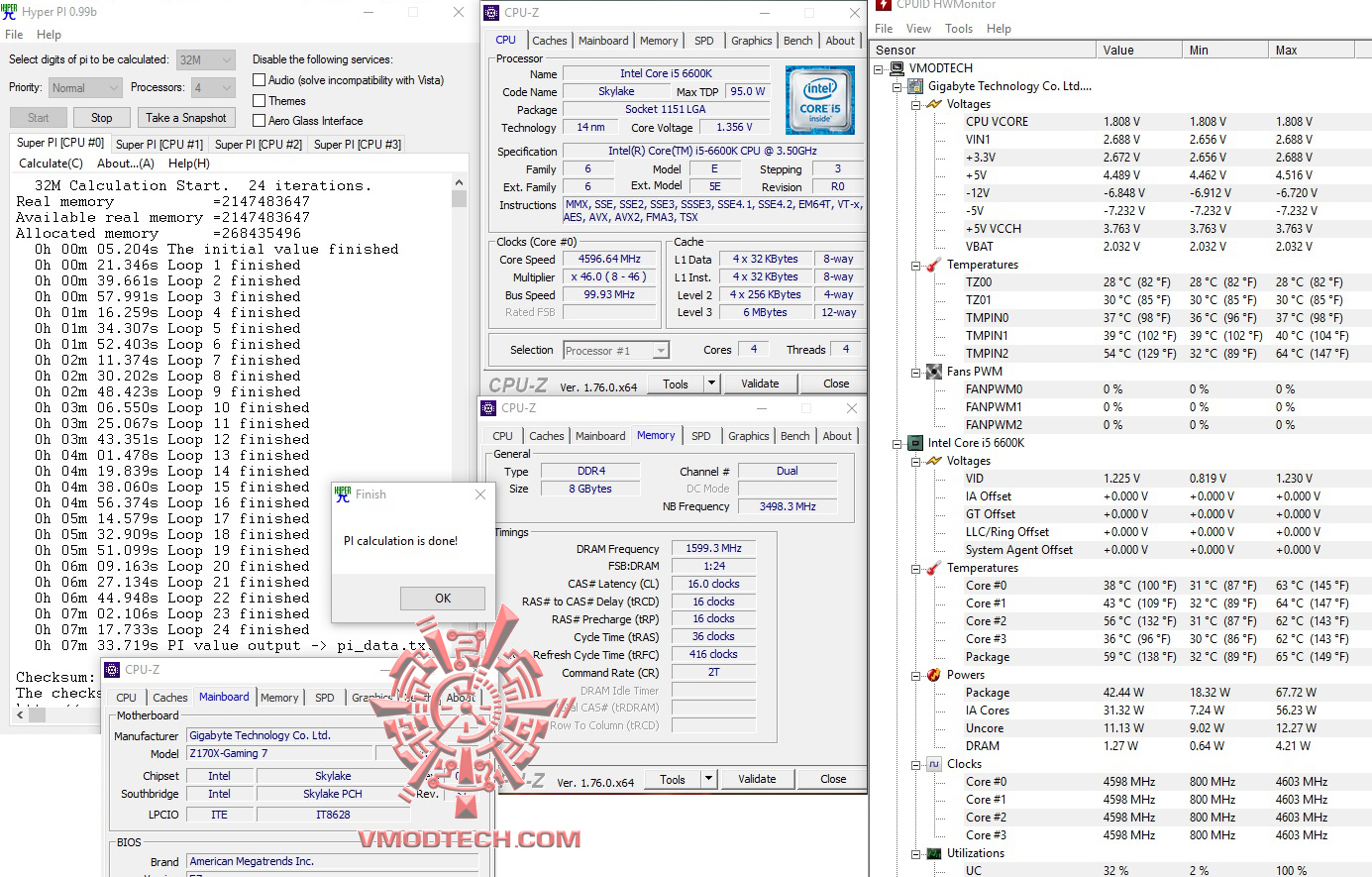Click the Voltages lightning icon under Intel Core i5 6600K

point(934,461)
